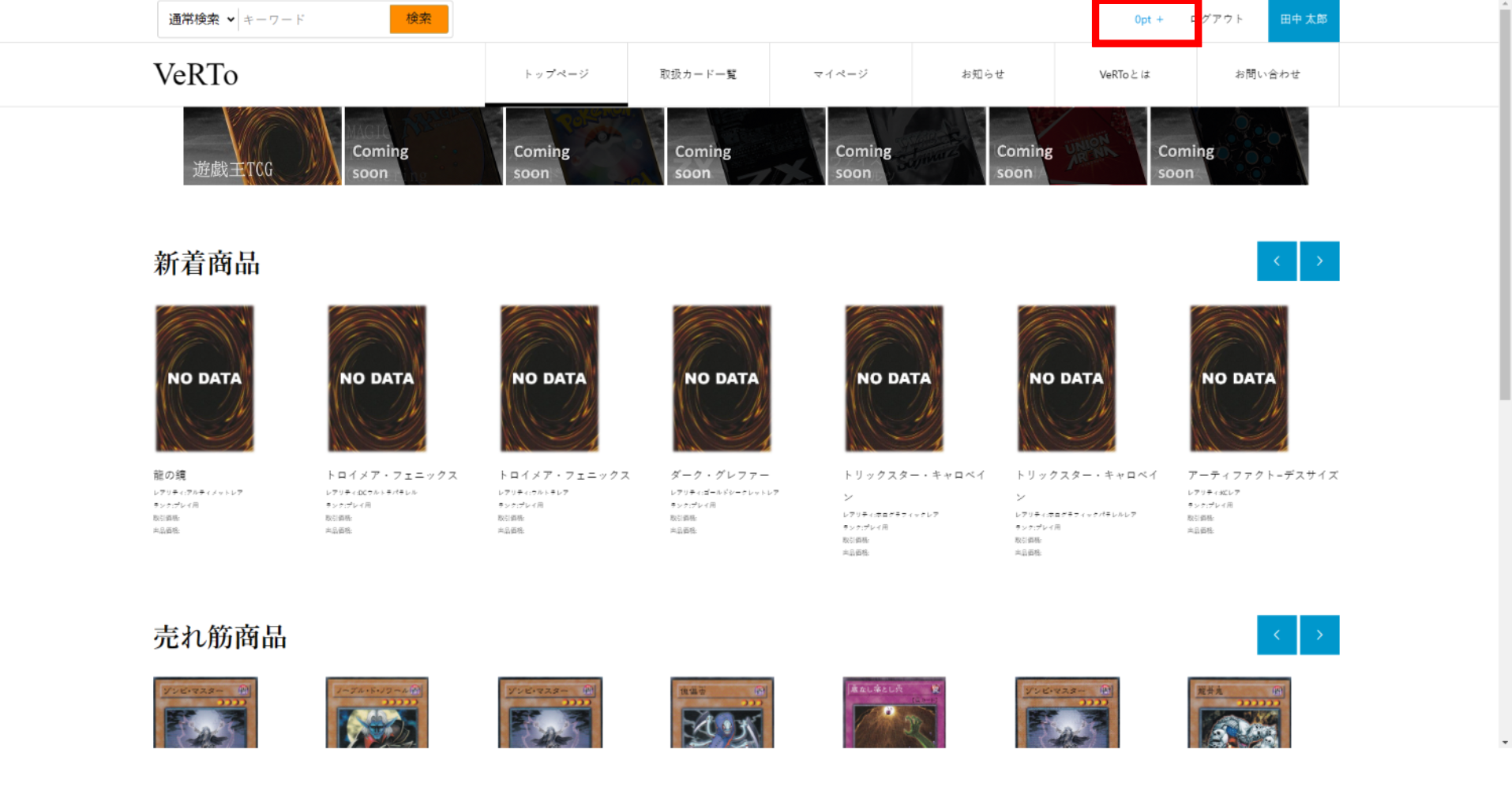
Task: Click トロイメア・フェニックス with ウルトラレア rarity
Action: point(564,475)
